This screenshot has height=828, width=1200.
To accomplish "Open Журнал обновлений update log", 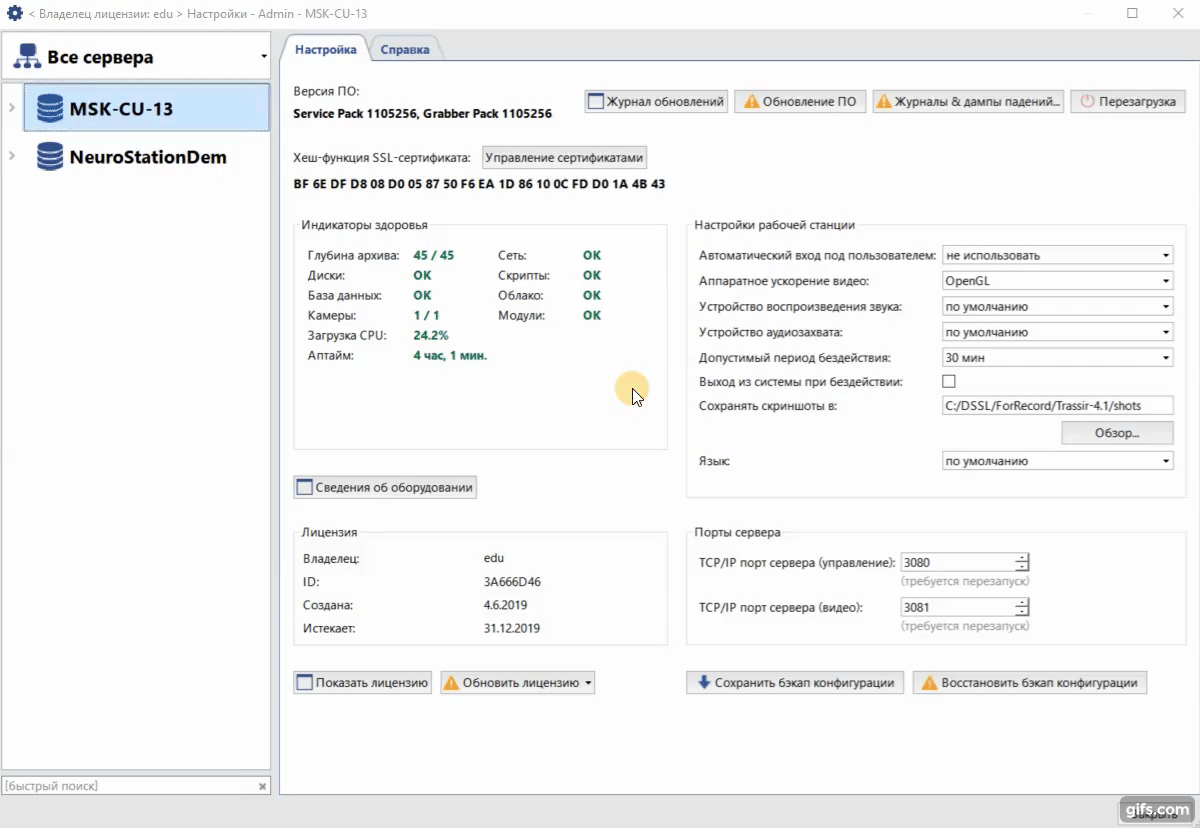I will coord(656,101).
